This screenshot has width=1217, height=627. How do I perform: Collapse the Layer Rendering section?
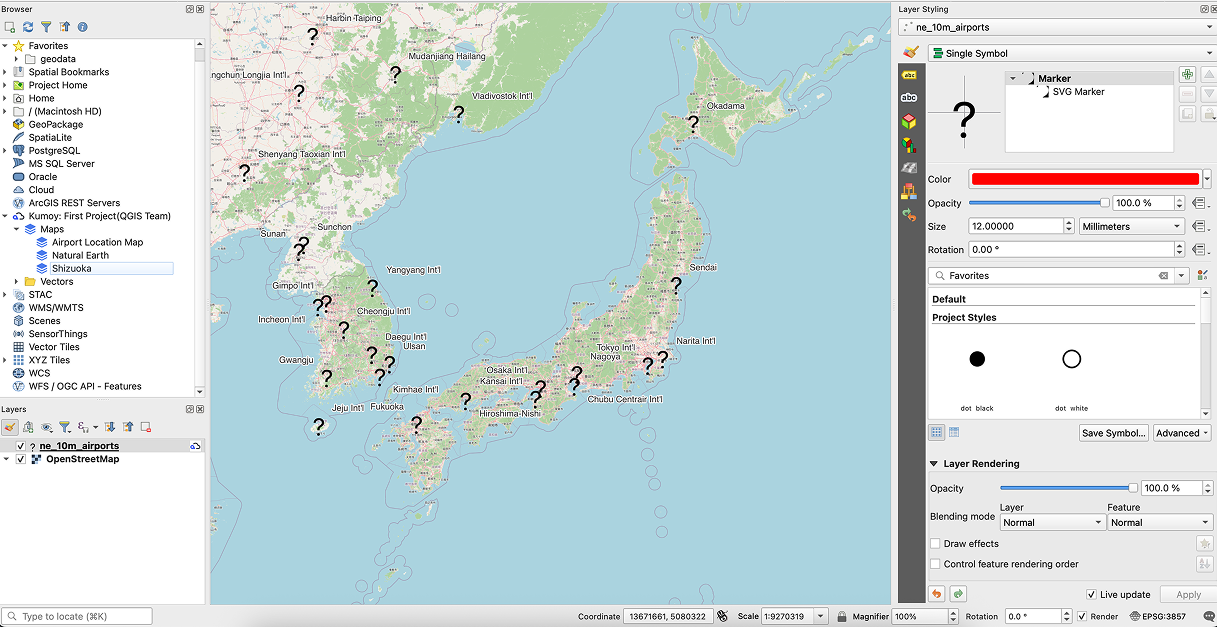coord(934,464)
